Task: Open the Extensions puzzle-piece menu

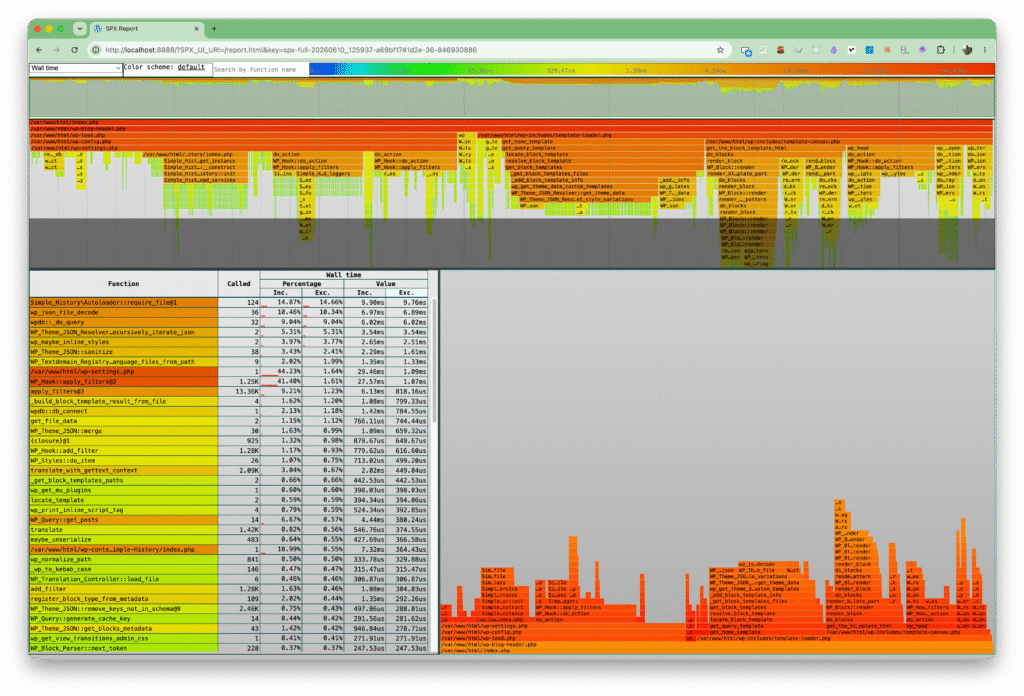Action: (941, 50)
